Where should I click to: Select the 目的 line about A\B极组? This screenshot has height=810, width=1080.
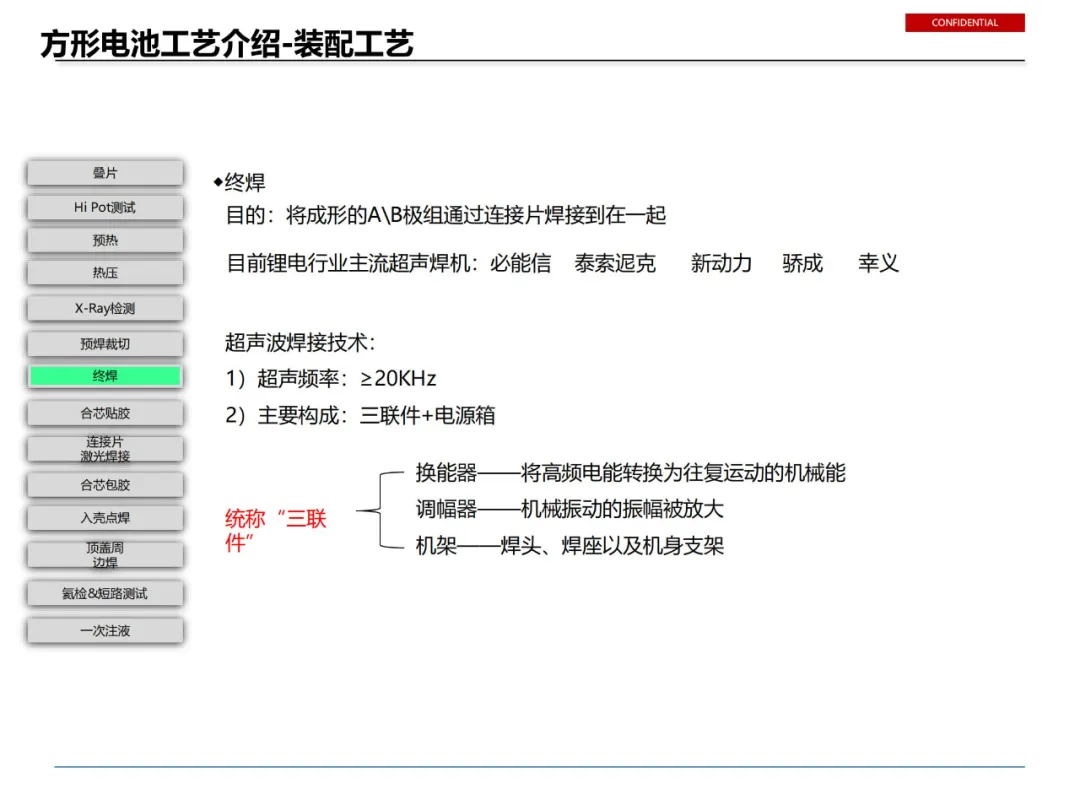[x=446, y=215]
